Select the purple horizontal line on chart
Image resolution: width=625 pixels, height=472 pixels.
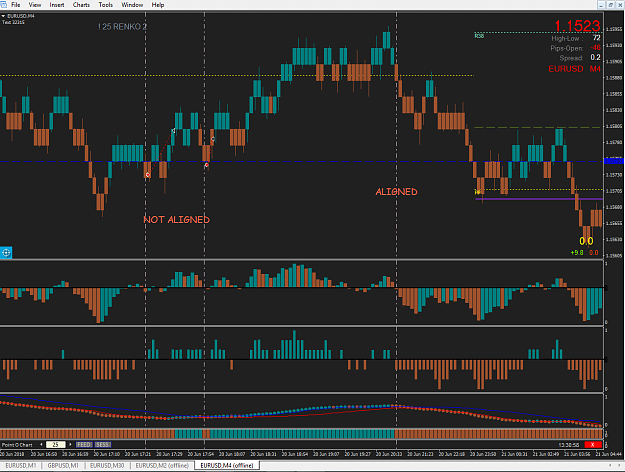539,199
